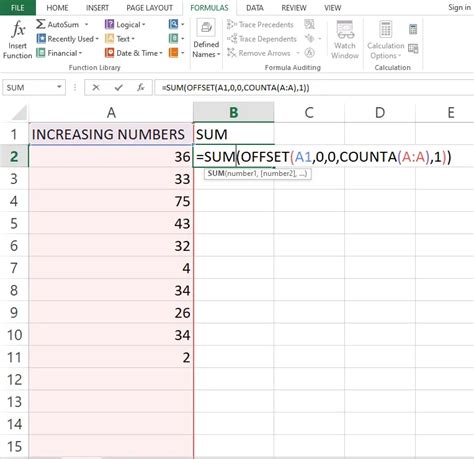The height and width of the screenshot is (459, 474).
Task: Cancel the formula entry with X
Action: click(x=96, y=88)
